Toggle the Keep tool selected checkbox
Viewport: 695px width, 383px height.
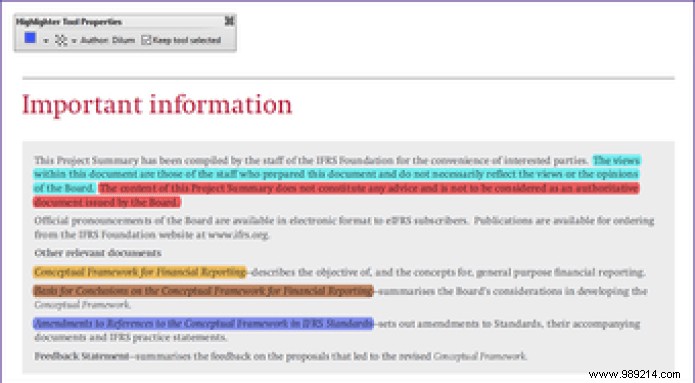[146, 40]
